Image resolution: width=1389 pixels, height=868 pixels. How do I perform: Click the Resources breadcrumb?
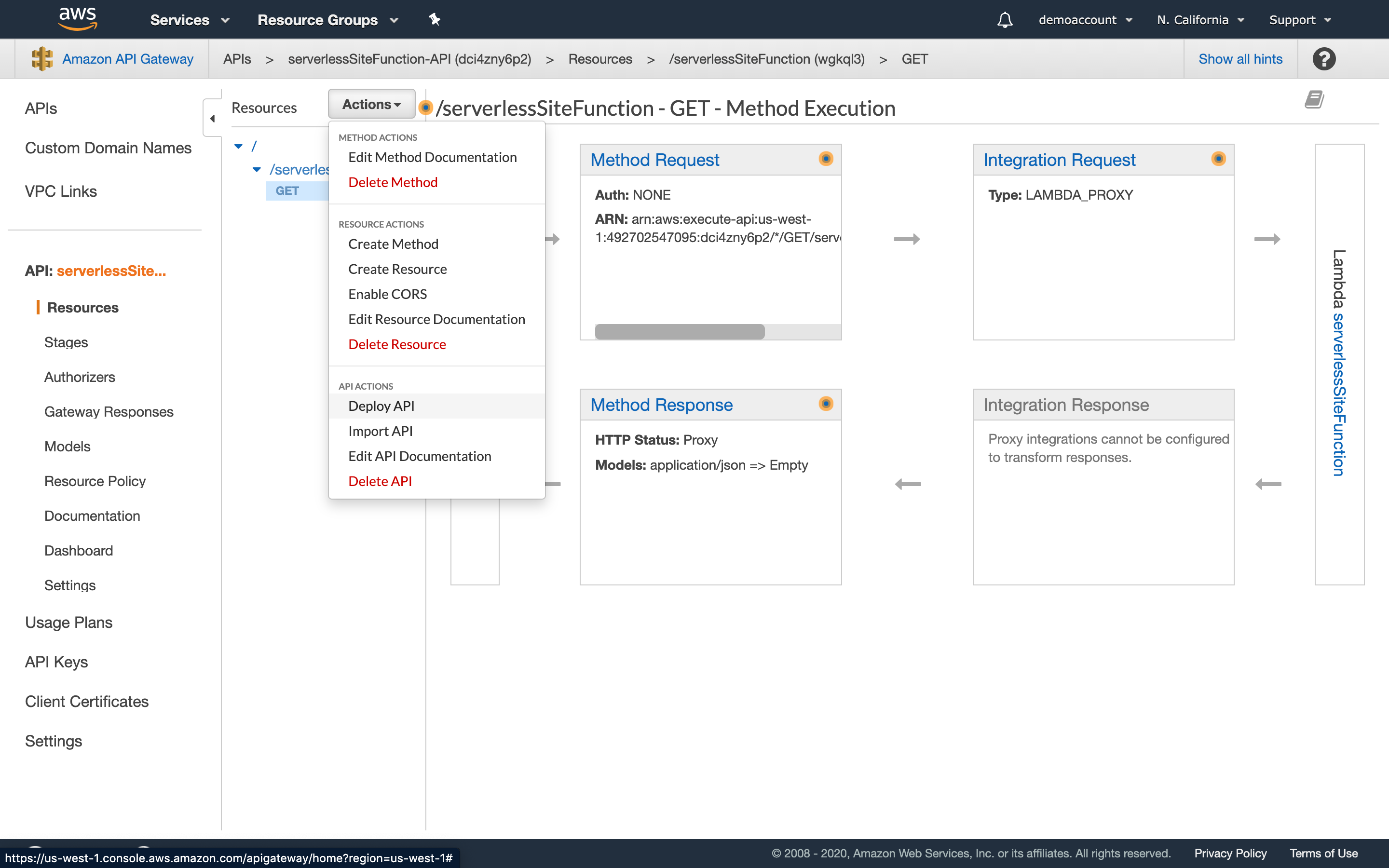point(600,58)
